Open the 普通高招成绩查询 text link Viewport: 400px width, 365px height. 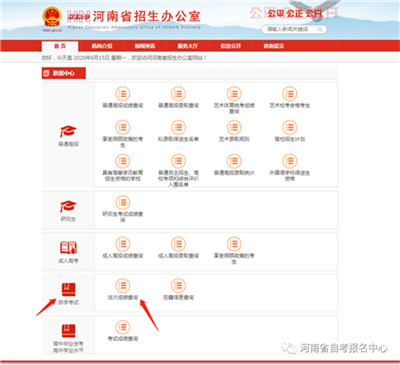(123, 105)
